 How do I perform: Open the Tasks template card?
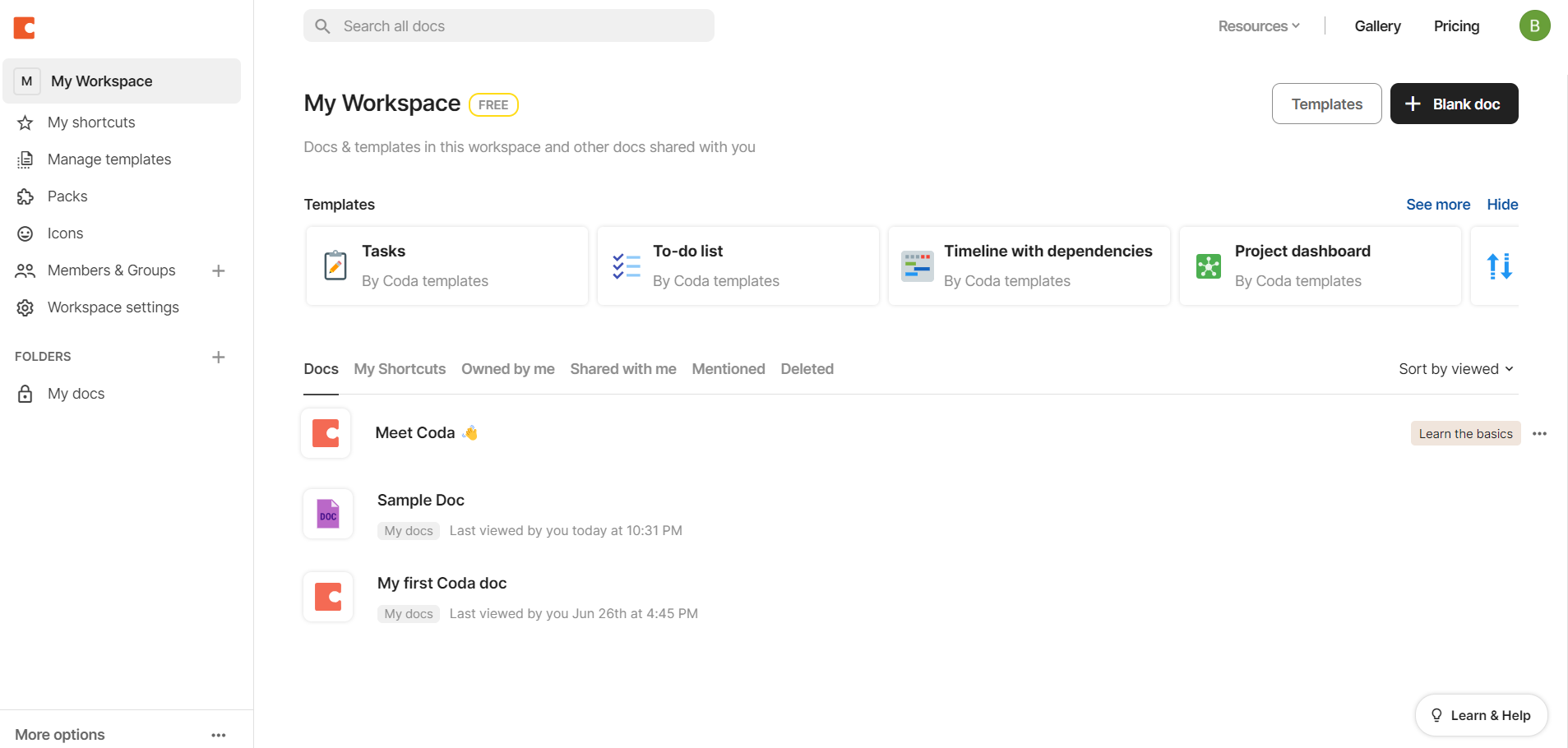[447, 265]
